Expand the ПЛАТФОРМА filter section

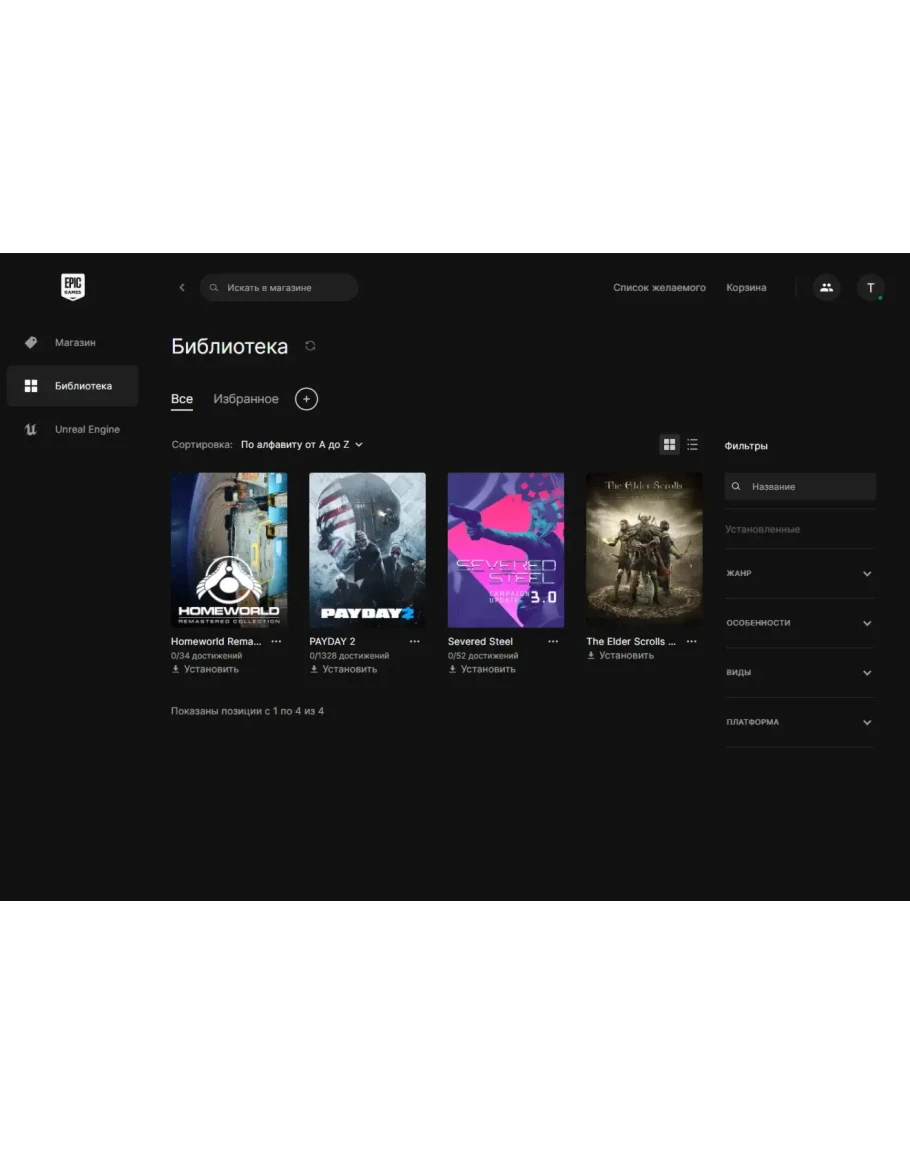click(867, 722)
